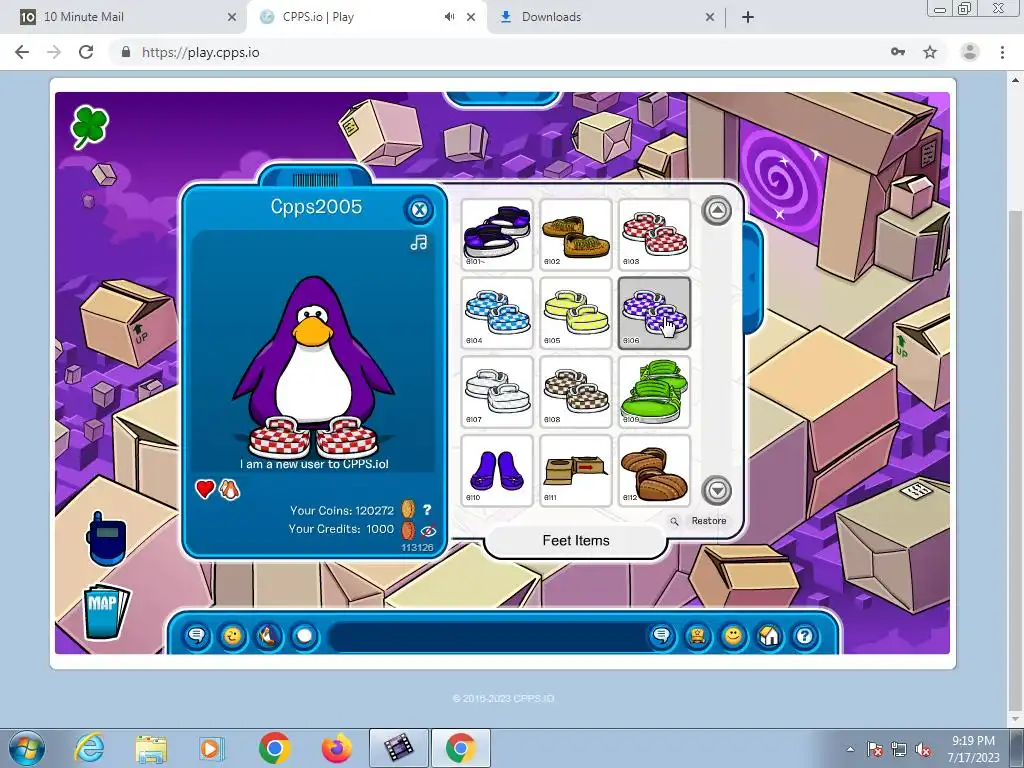Click the address bar showing play.cpps.io
The image size is (1024, 768).
tap(496, 52)
